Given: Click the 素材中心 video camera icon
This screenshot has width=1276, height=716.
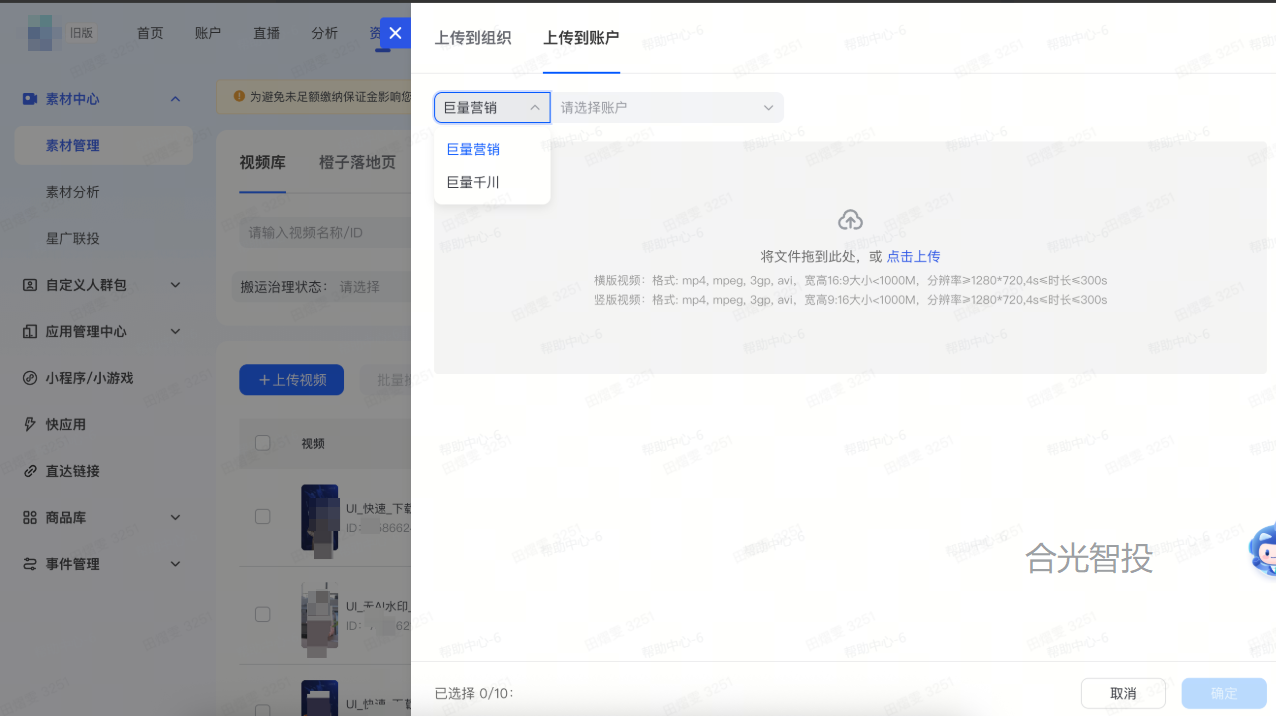Looking at the screenshot, I should point(29,99).
